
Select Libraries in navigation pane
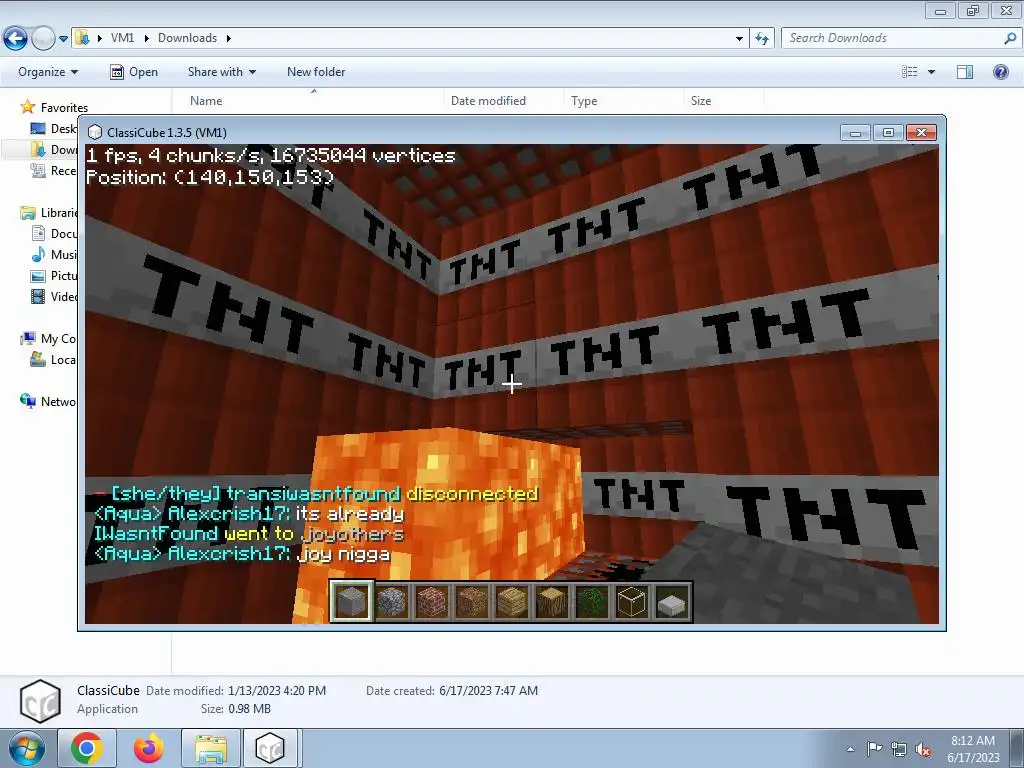click(49, 212)
